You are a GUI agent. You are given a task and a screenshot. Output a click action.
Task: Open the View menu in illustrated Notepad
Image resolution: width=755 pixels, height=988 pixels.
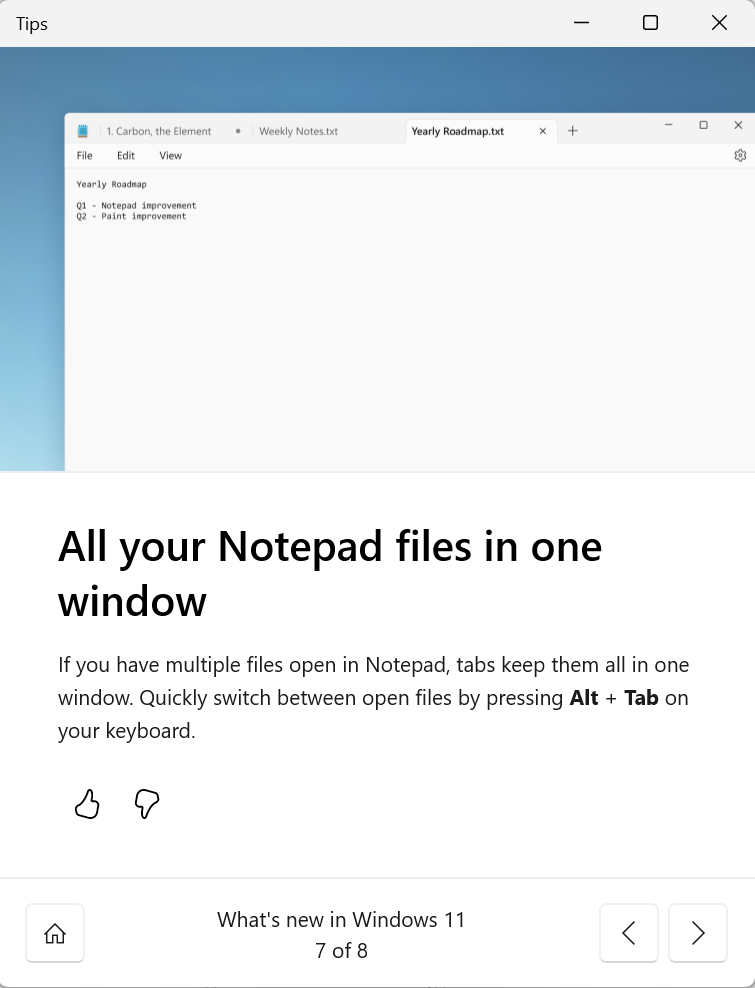click(x=170, y=156)
